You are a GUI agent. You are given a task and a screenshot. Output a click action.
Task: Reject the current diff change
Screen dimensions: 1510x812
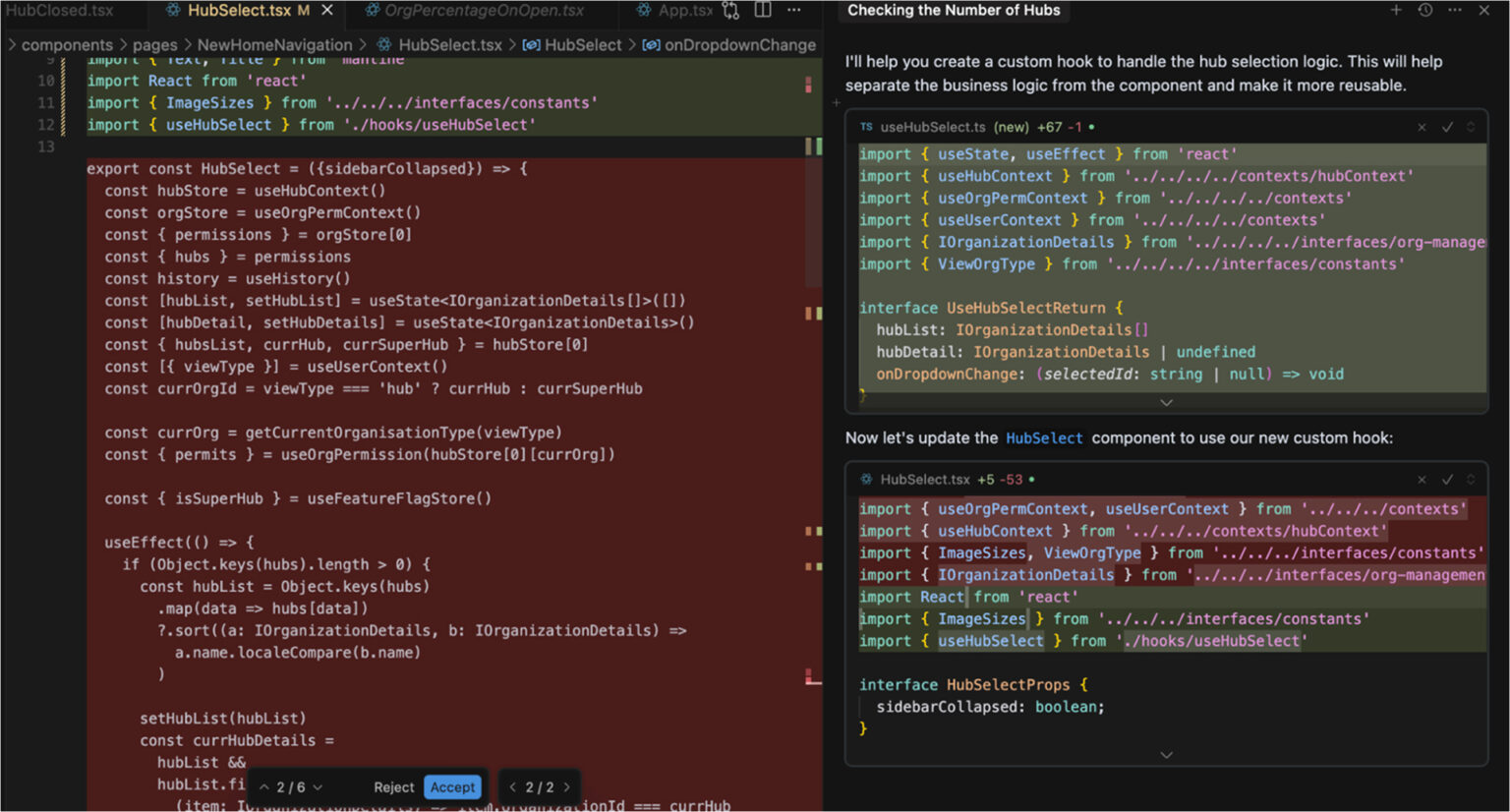click(393, 787)
